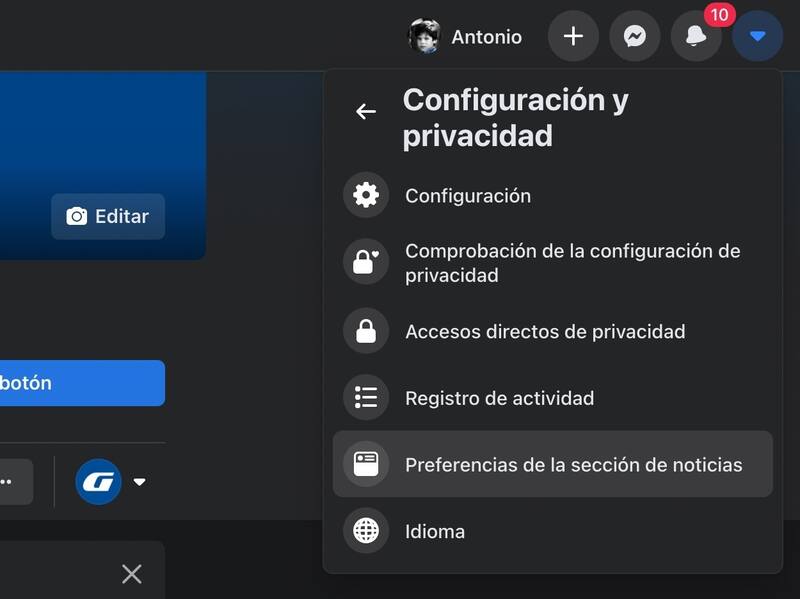Click the notifications bell icon
The width and height of the screenshot is (800, 599).
696,37
